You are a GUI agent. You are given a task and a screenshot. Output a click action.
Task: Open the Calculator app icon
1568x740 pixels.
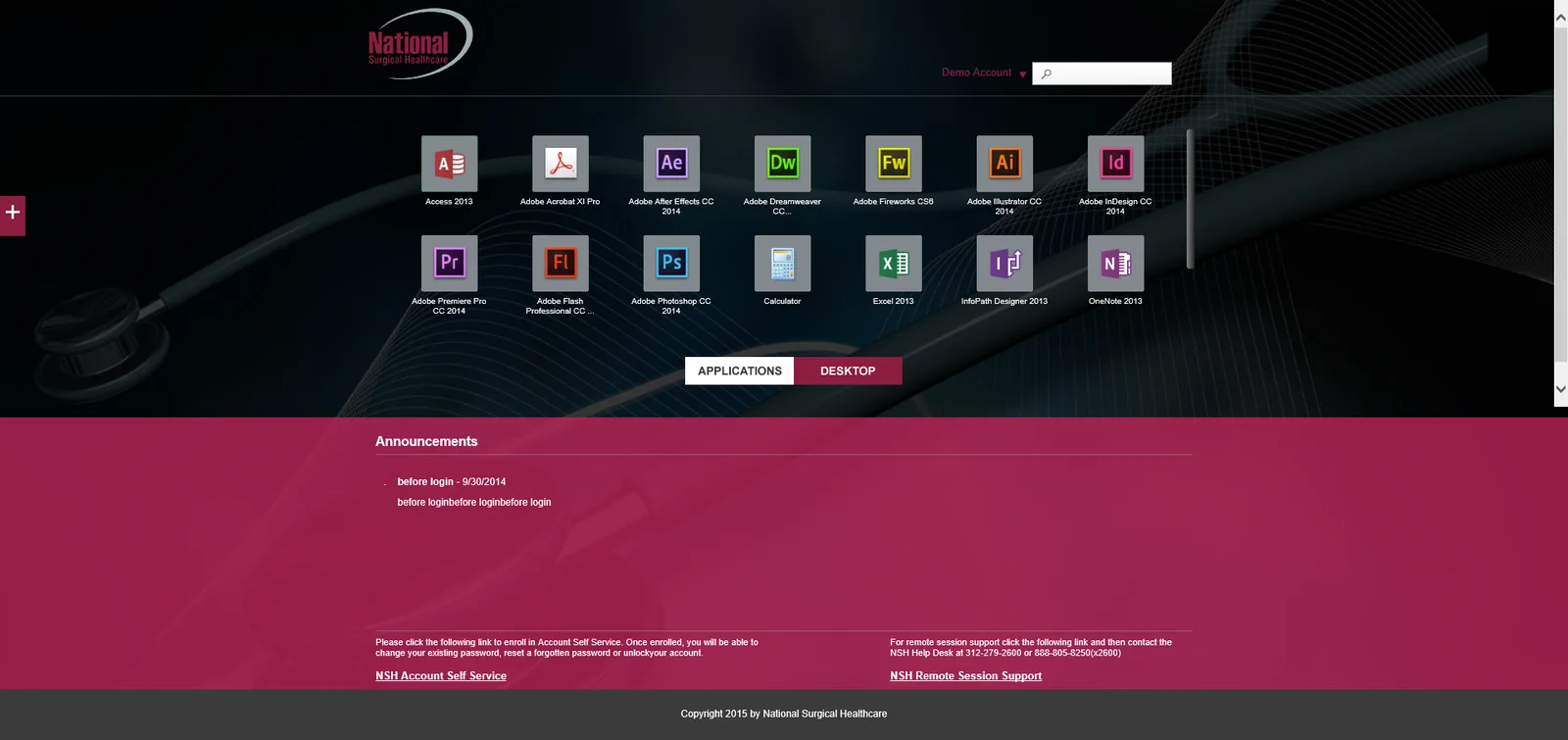[x=782, y=263]
